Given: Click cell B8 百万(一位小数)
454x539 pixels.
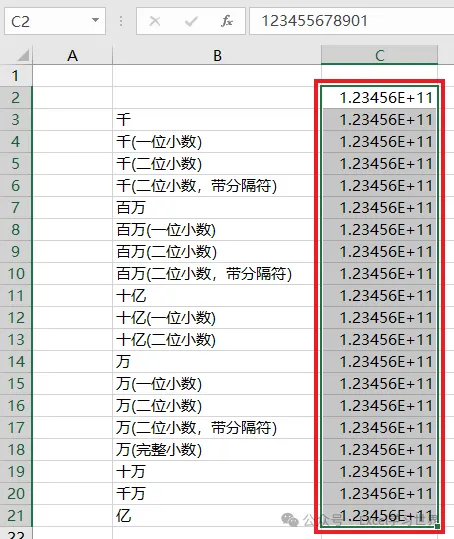Looking at the screenshot, I should click(217, 230).
